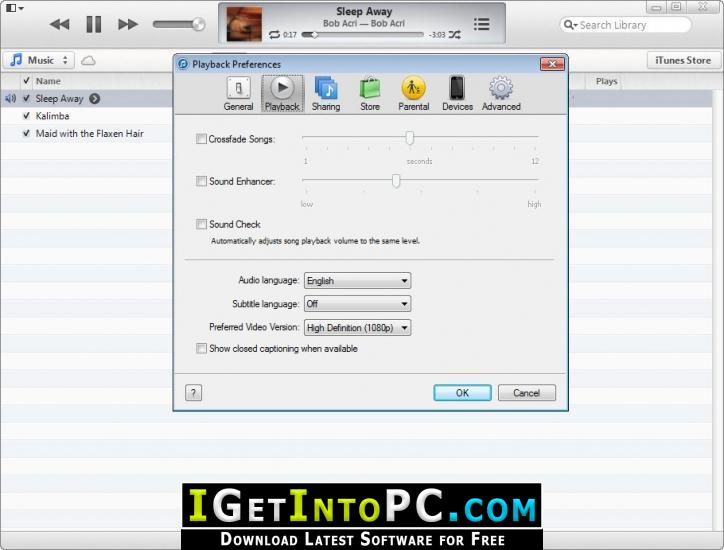Open the iTunes menu icon at the top-left

(15, 8)
